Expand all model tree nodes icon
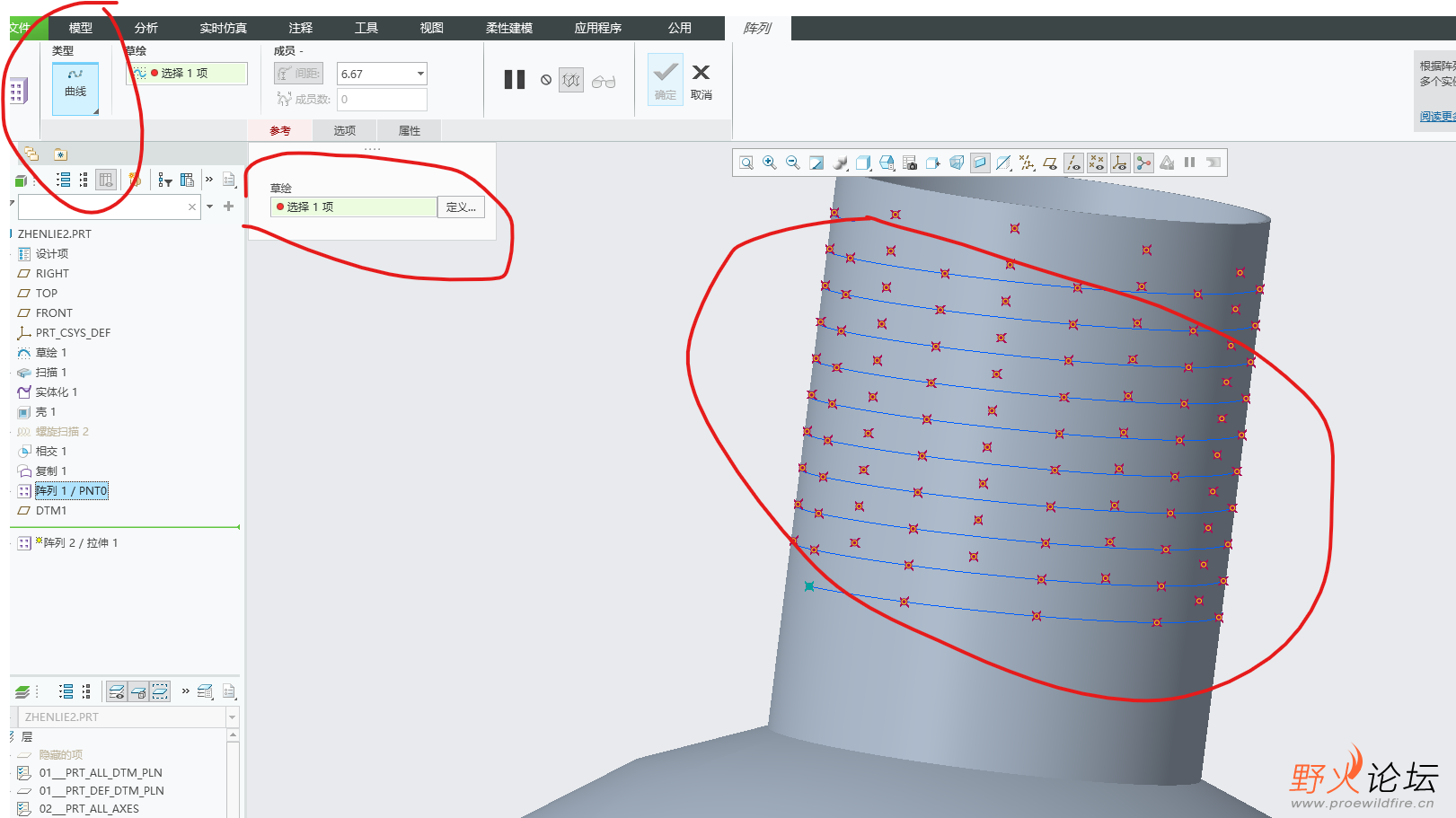Screen dimensions: 1456x818 (x=63, y=180)
